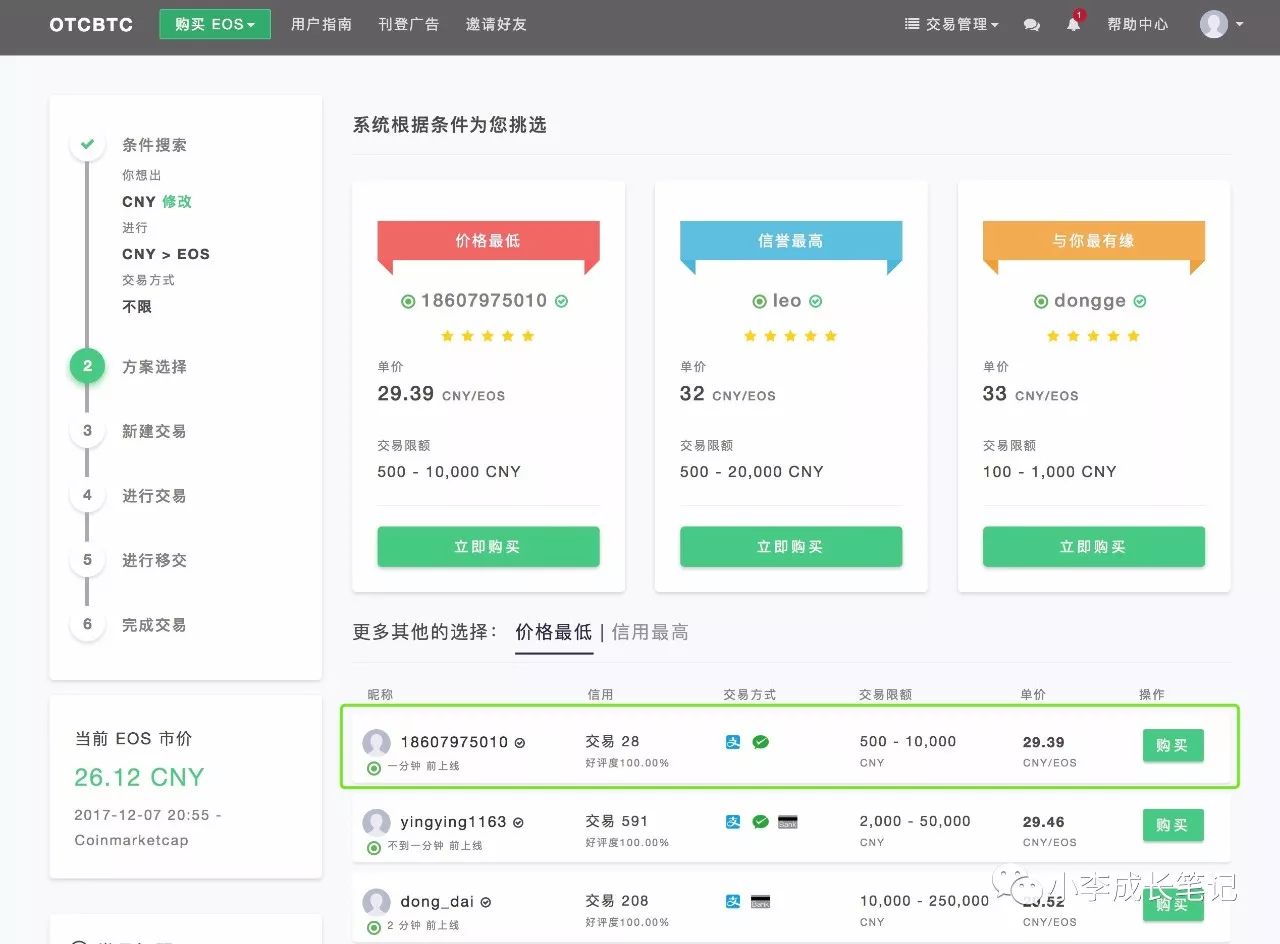Click the user avatar at top right

coord(1214,24)
